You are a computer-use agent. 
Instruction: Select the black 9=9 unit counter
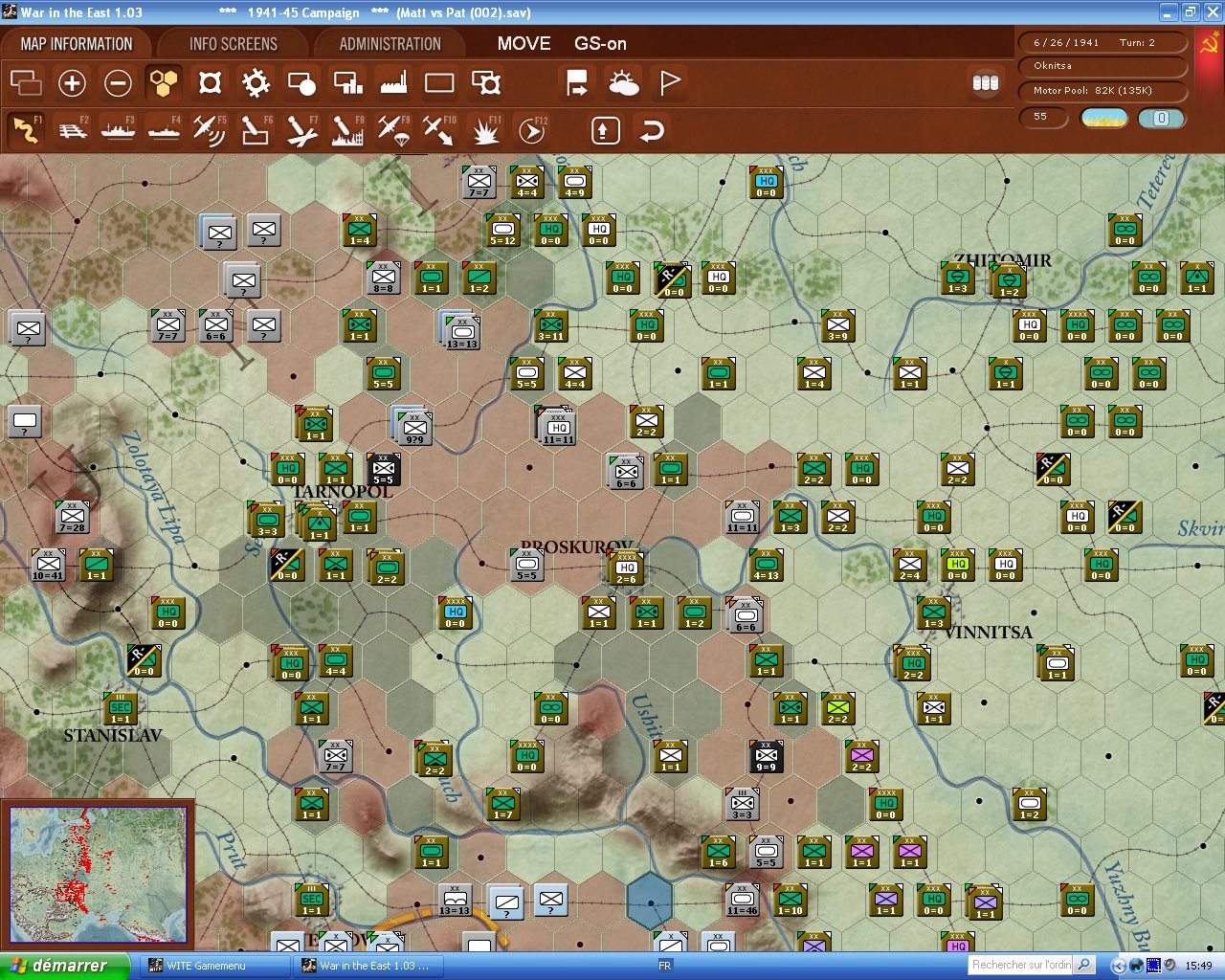tap(766, 756)
